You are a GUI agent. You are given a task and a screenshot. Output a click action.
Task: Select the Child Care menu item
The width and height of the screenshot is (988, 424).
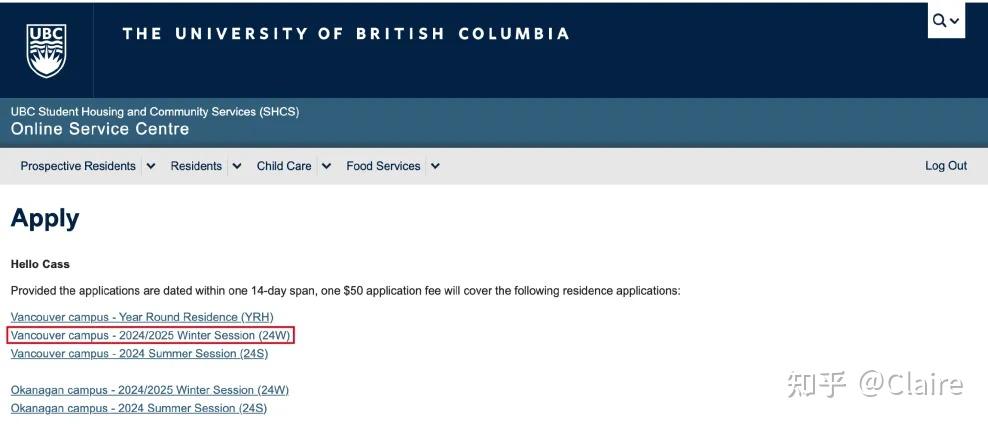[284, 166]
